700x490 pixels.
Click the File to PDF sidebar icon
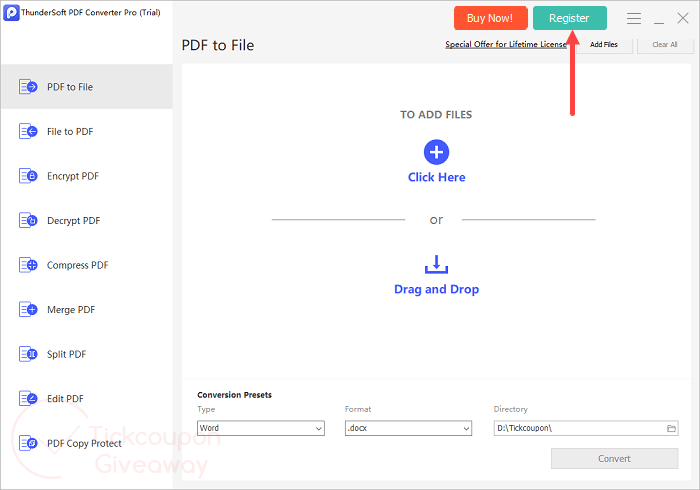(x=28, y=131)
